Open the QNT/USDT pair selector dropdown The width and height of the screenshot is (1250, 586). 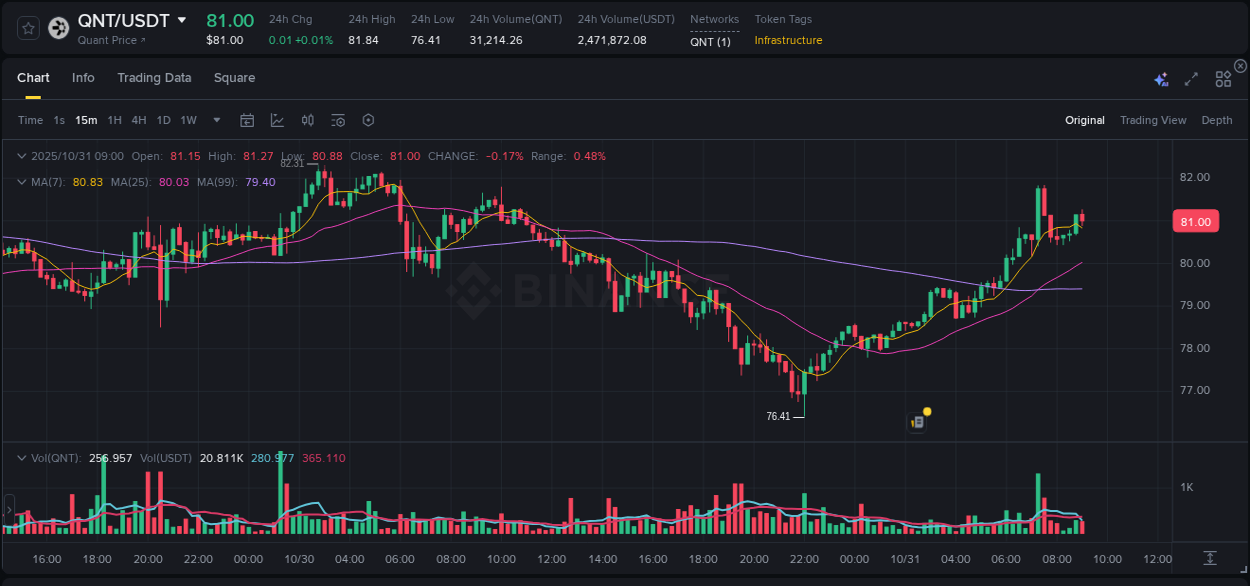tap(181, 19)
